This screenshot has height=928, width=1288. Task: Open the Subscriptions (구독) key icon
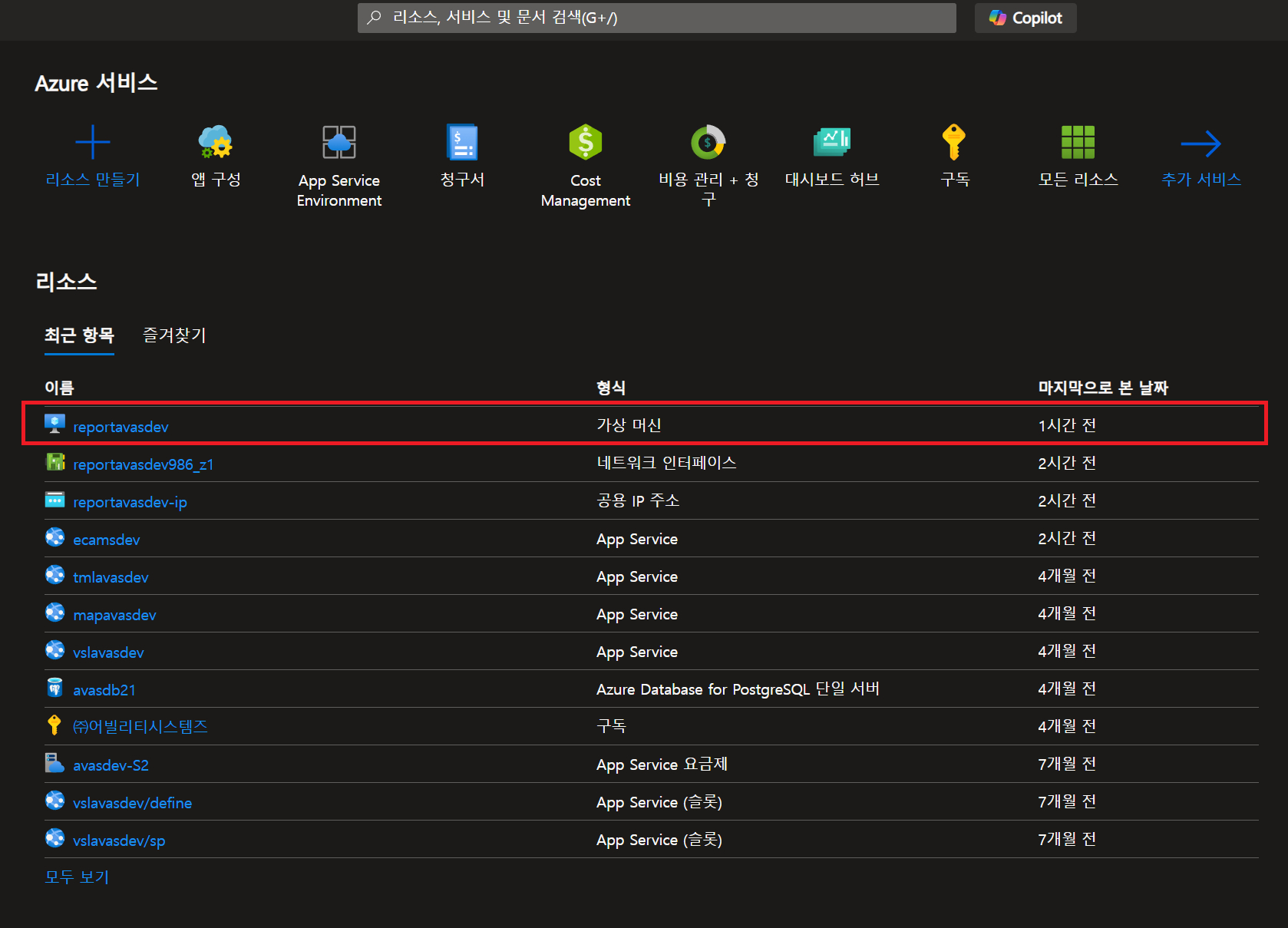(x=954, y=142)
